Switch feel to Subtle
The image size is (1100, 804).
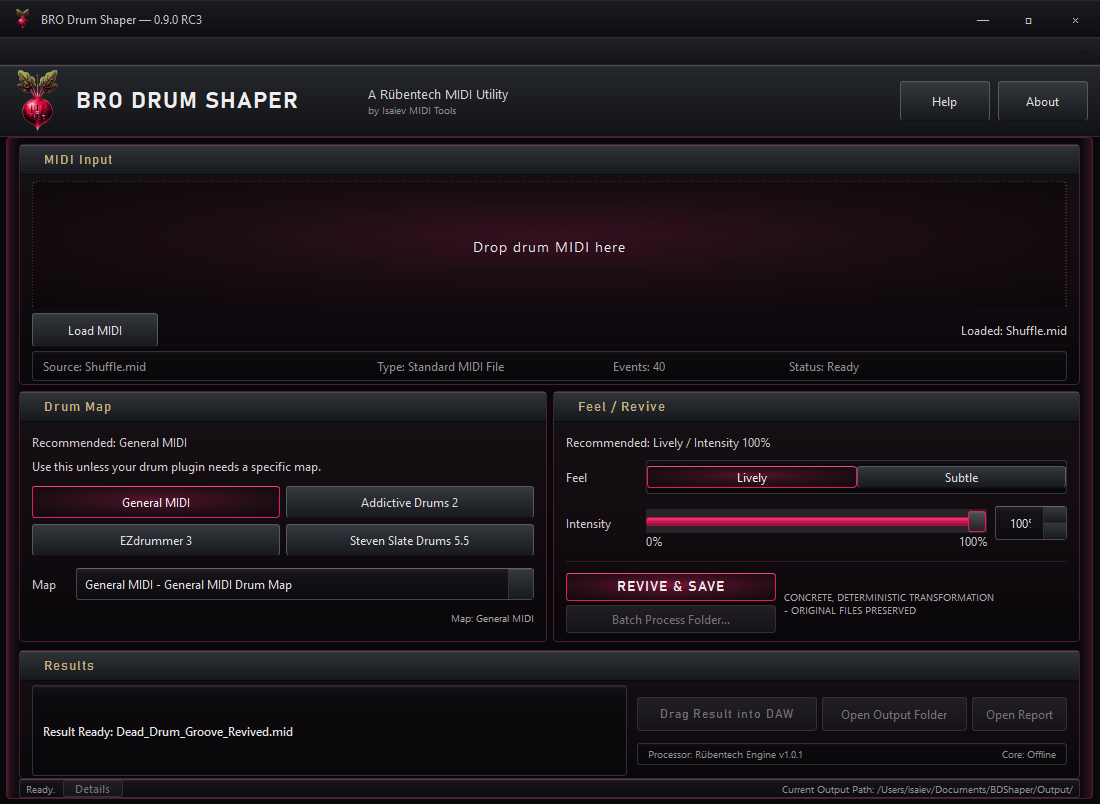tap(961, 478)
